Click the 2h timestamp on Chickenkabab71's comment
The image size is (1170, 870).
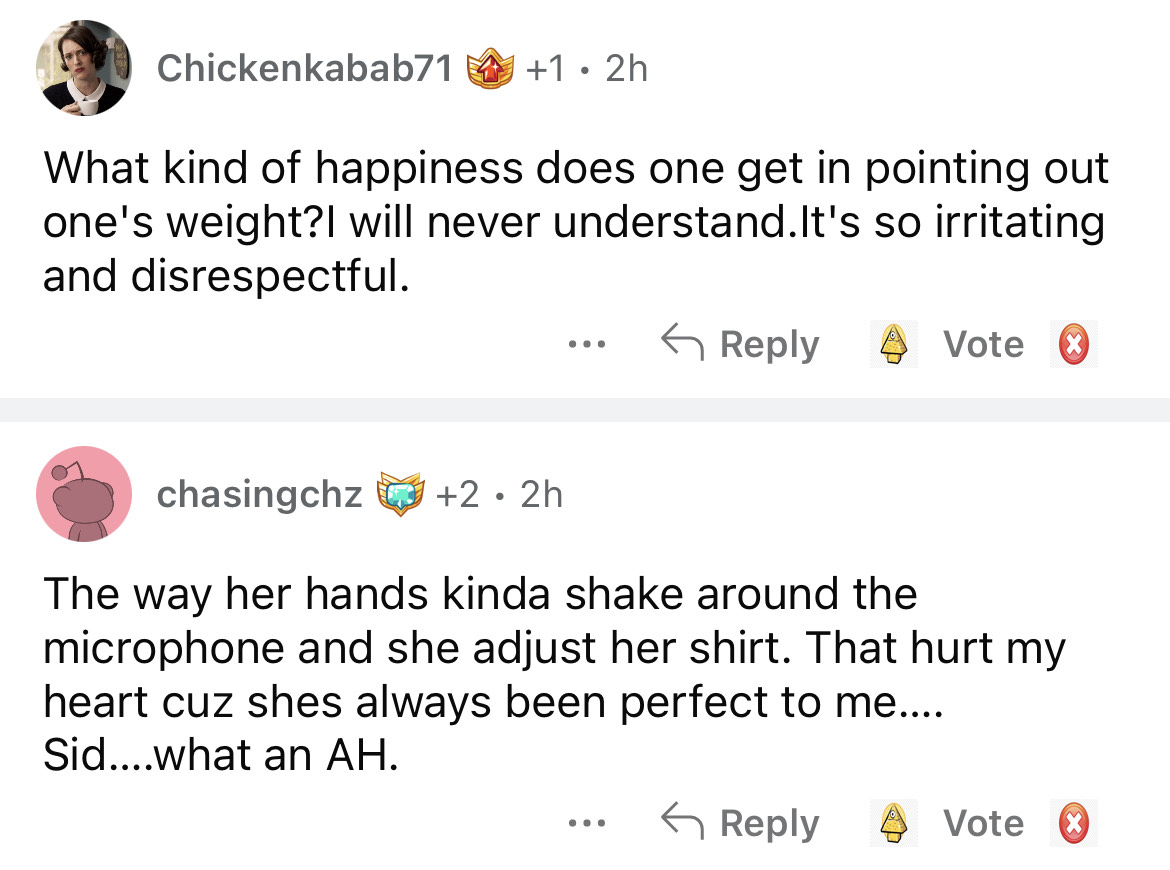[x=627, y=69]
